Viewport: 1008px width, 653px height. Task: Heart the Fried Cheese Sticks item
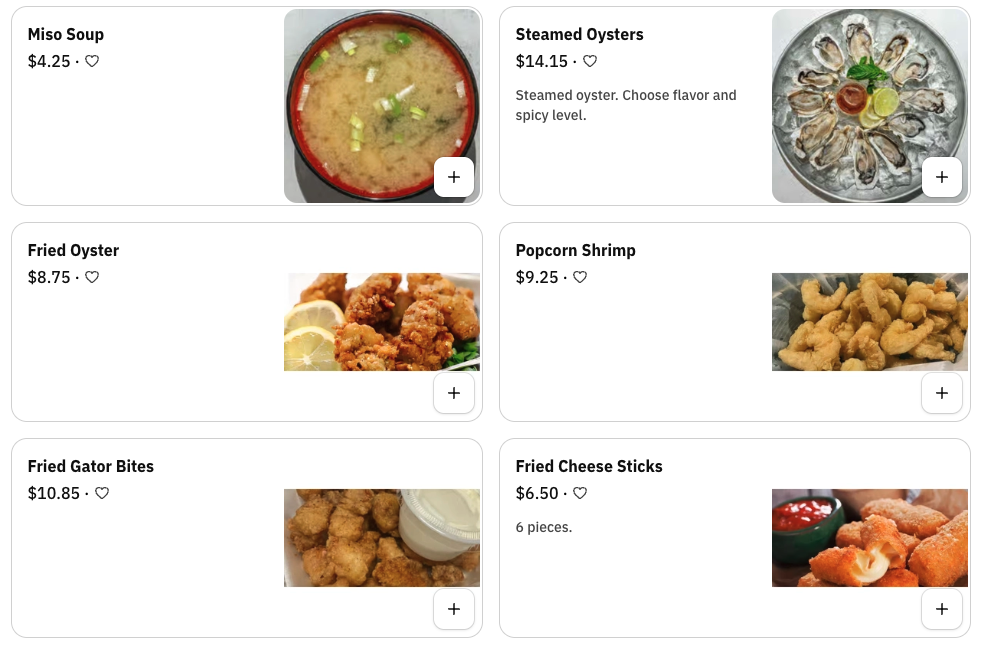580,493
